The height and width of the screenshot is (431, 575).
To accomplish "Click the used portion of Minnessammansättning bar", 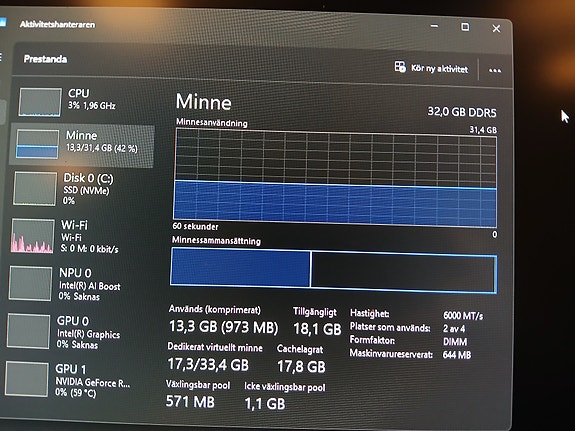I will (241, 267).
